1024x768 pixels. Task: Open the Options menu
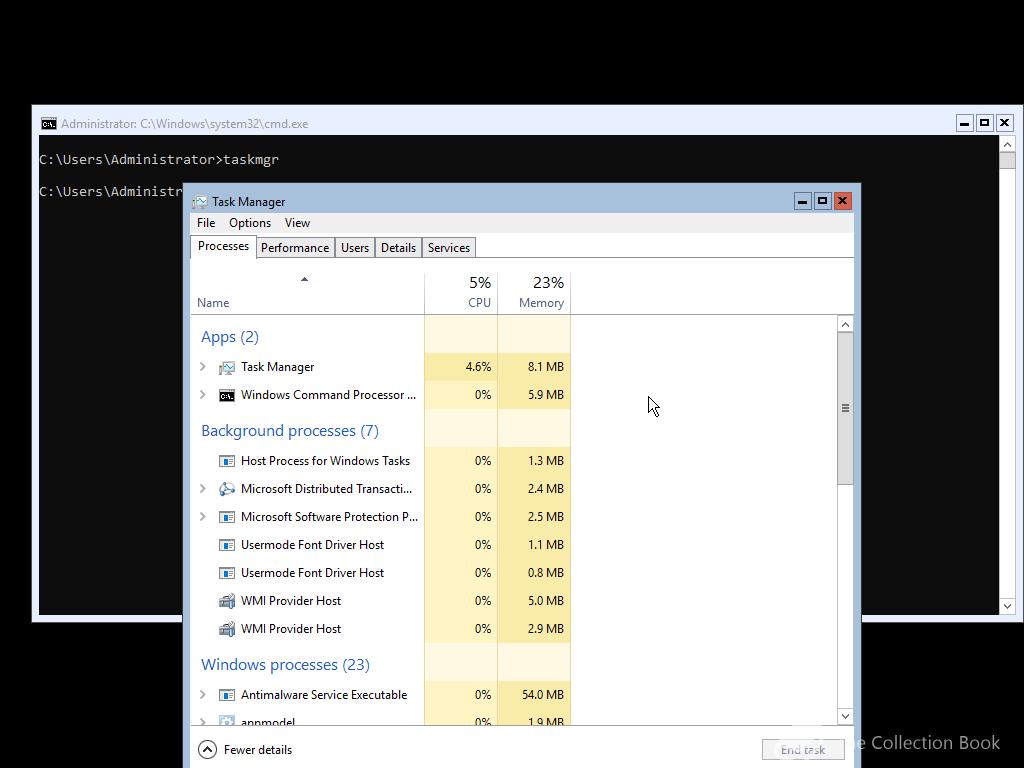[x=249, y=223]
